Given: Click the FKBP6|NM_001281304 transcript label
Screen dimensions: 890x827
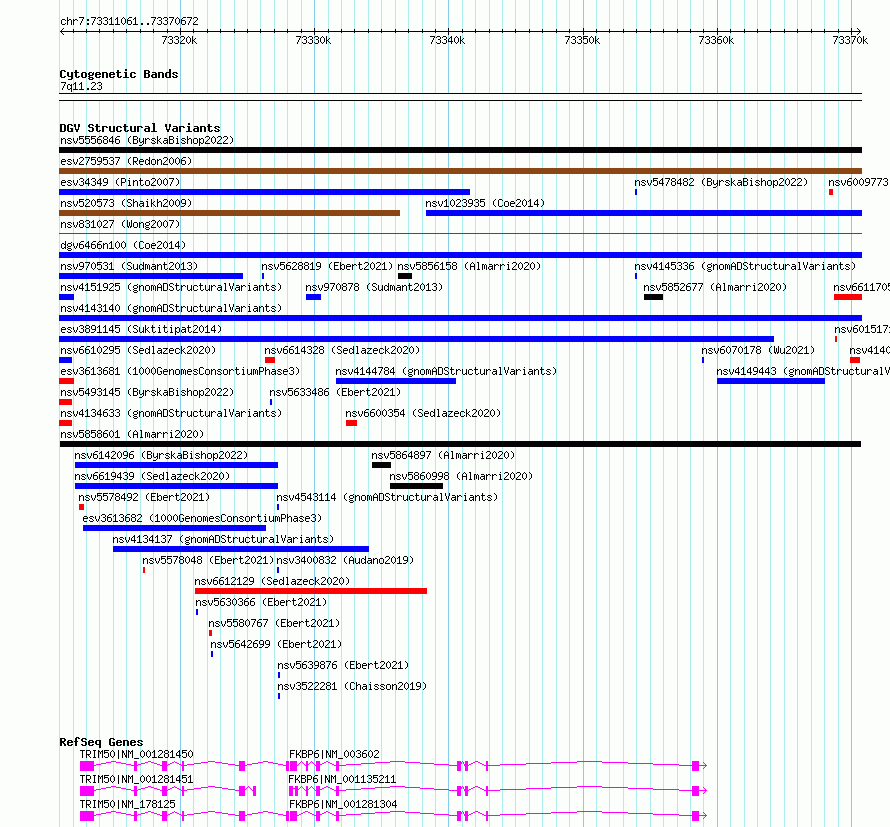Looking at the screenshot, I should tap(343, 804).
